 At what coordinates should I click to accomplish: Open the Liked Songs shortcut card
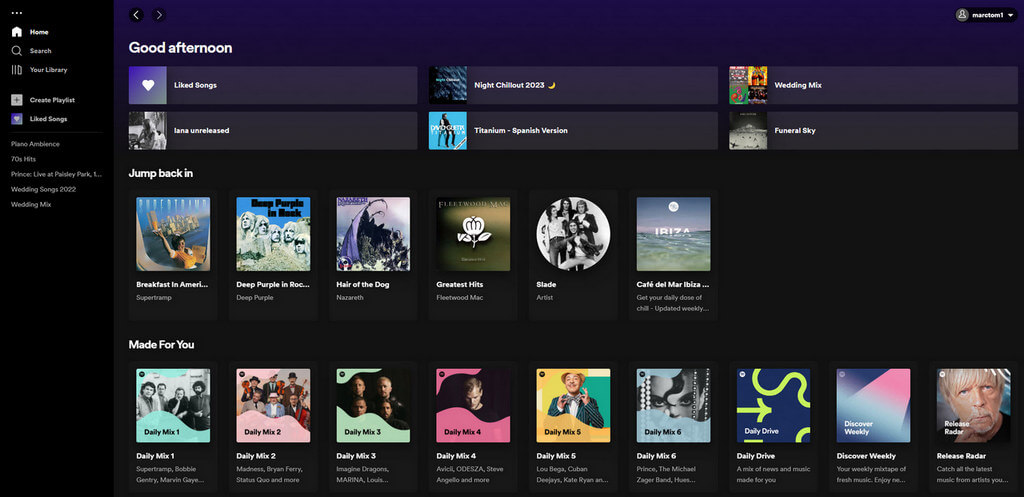click(273, 85)
